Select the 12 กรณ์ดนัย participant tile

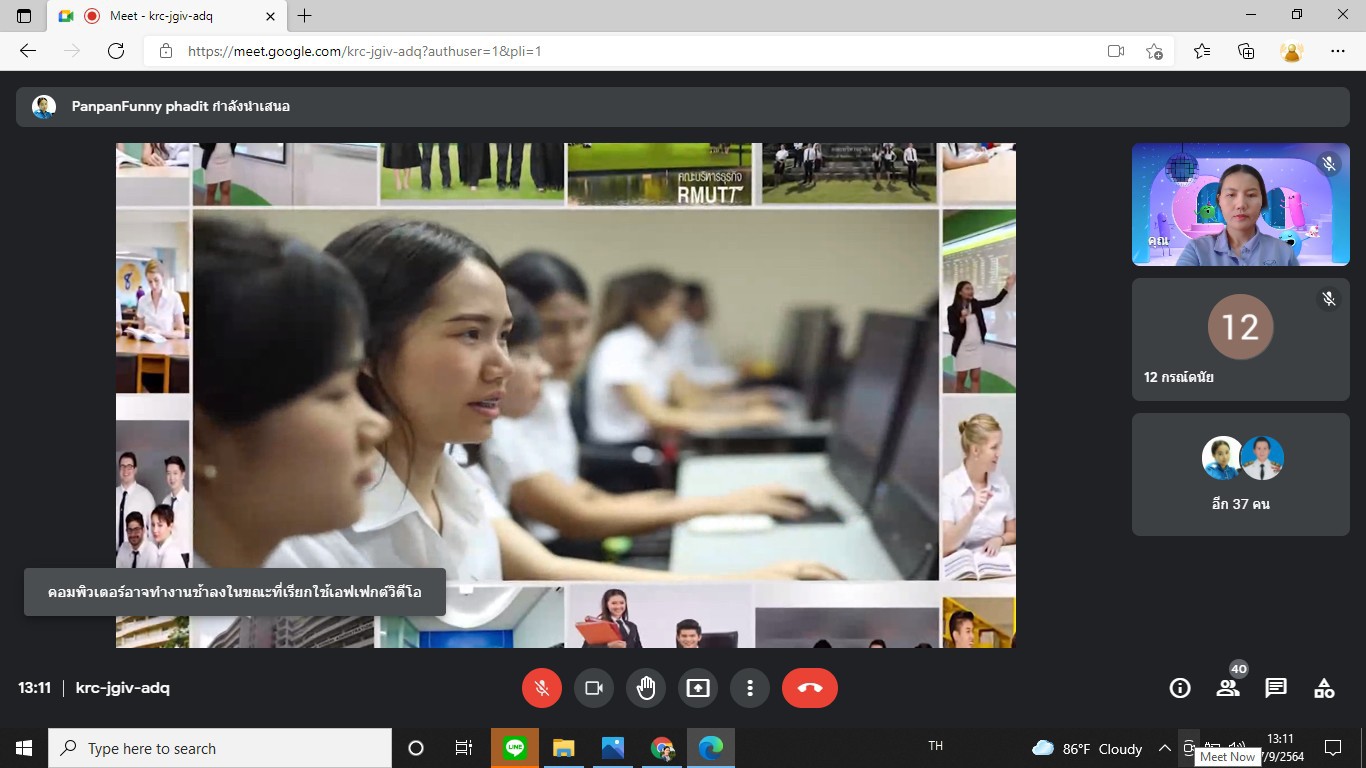[1241, 339]
